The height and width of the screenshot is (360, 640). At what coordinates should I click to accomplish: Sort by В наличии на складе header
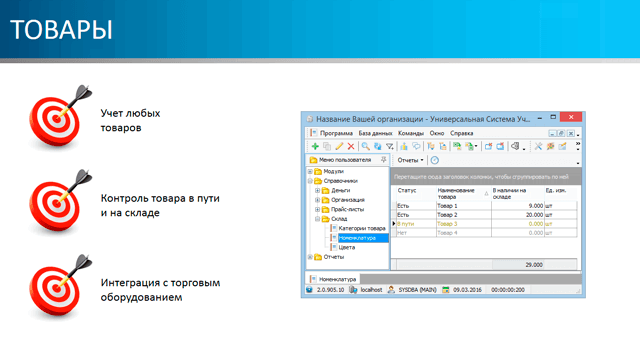(x=517, y=193)
